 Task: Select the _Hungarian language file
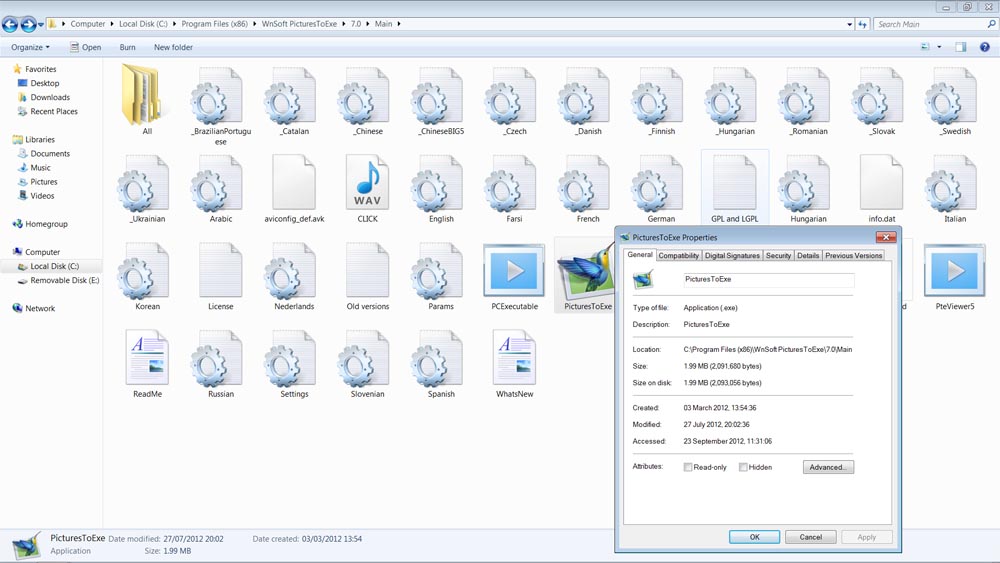[x=731, y=96]
